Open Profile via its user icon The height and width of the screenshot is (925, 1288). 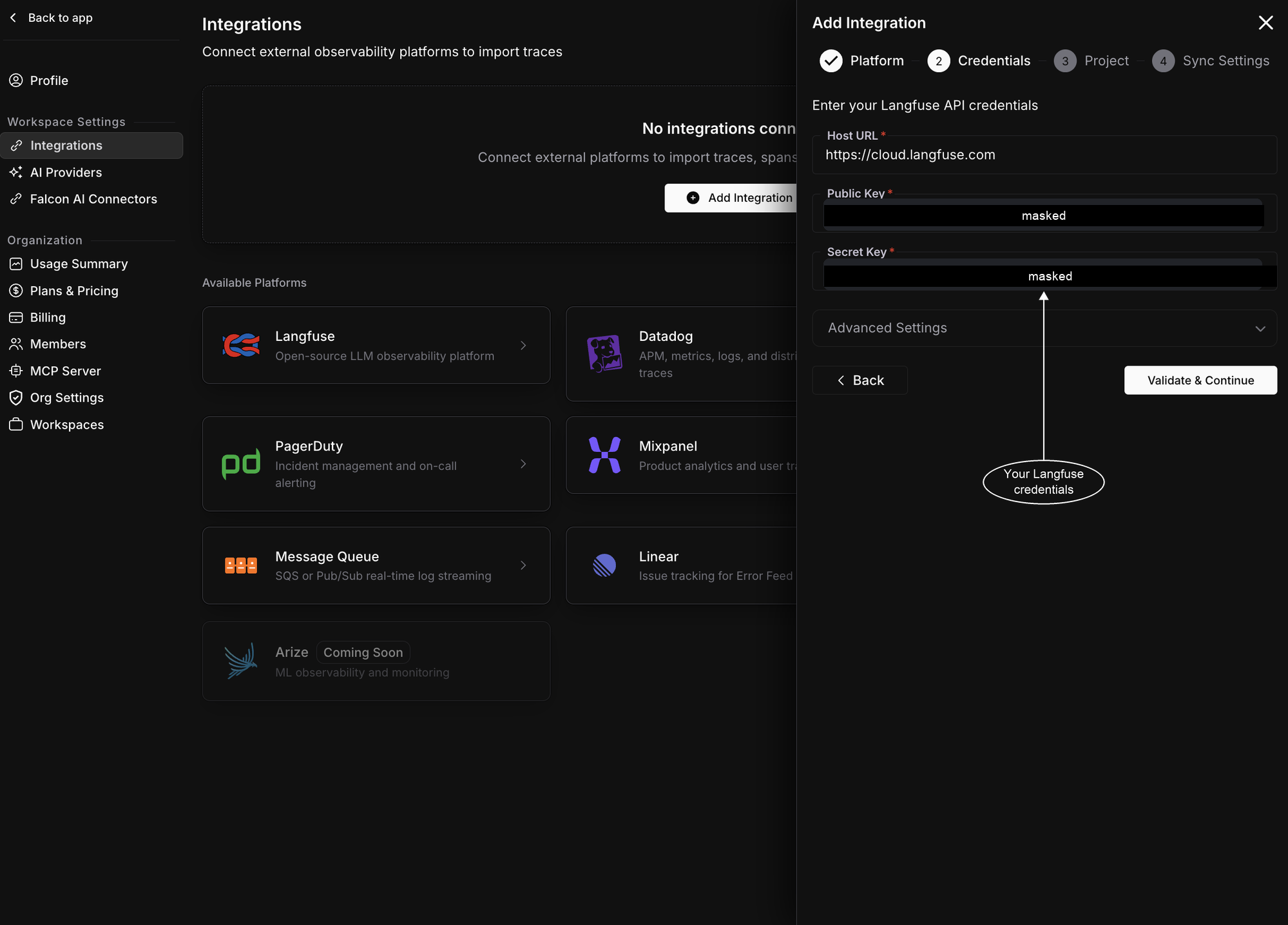(16, 81)
